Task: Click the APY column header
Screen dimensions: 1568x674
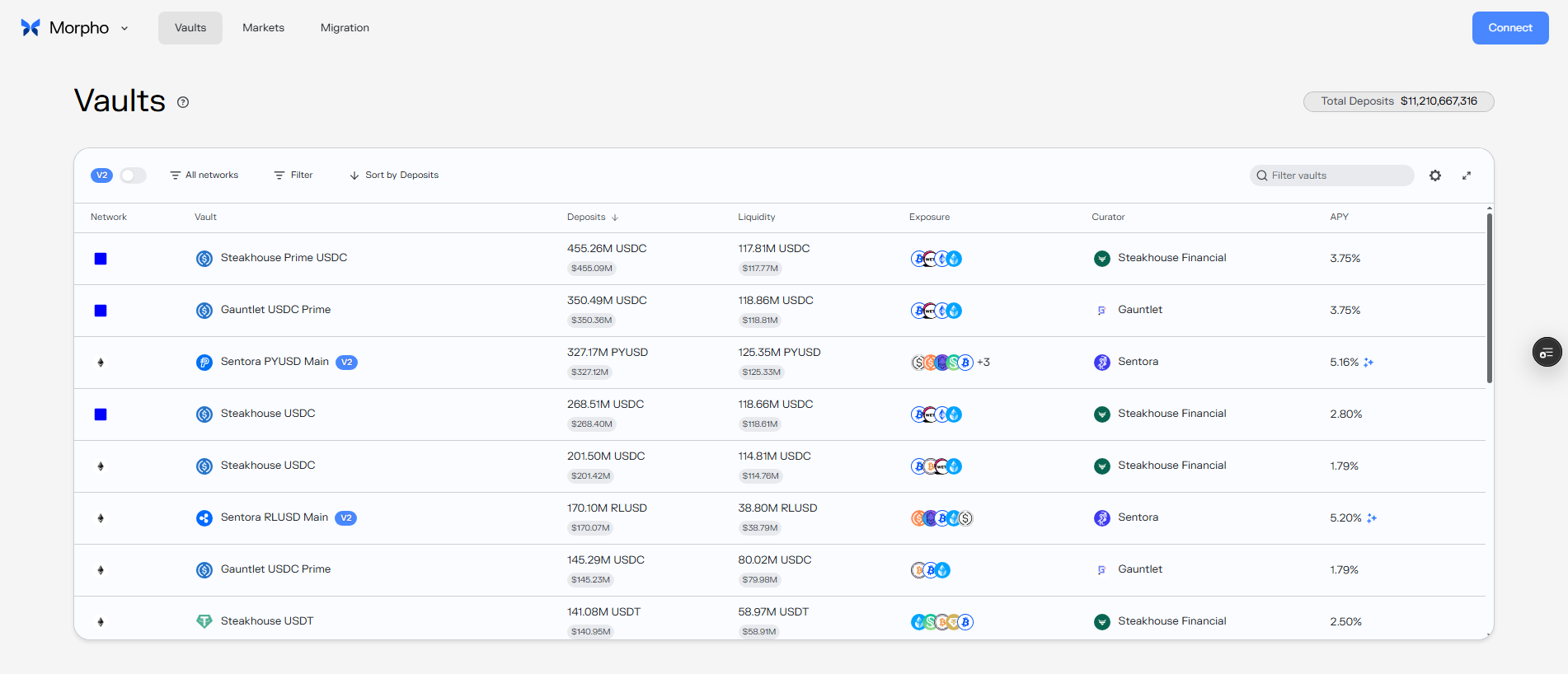Action: 1340,218
